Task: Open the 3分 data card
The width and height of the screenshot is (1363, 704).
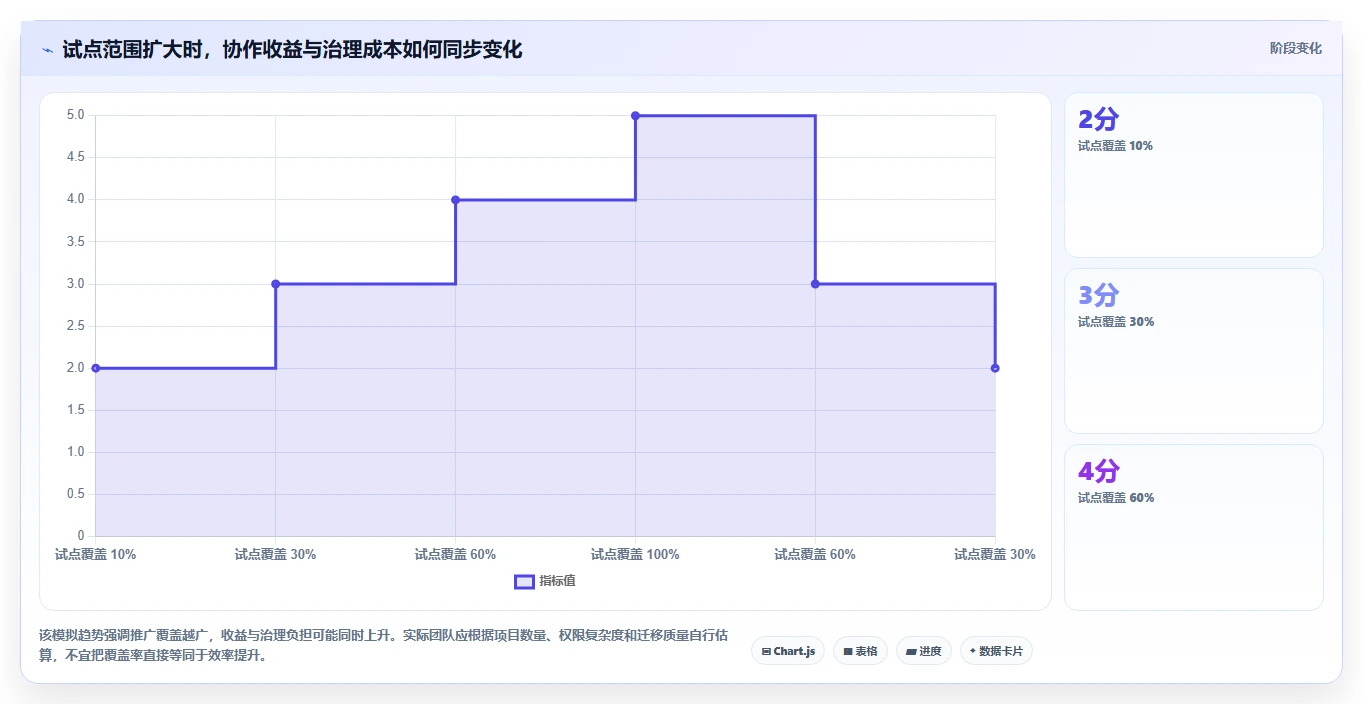Action: (x=1194, y=351)
